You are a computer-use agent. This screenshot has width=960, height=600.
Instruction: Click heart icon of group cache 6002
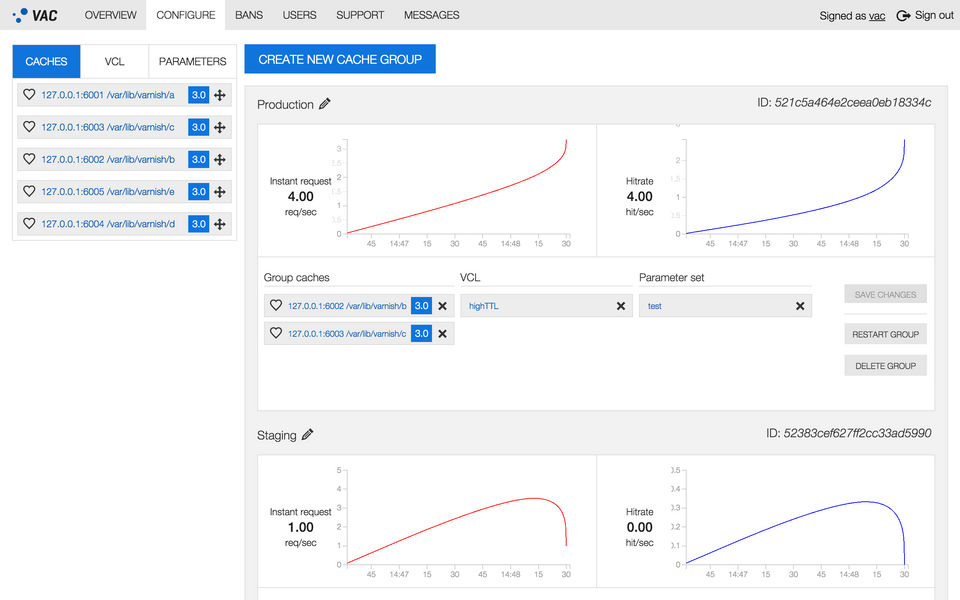276,305
